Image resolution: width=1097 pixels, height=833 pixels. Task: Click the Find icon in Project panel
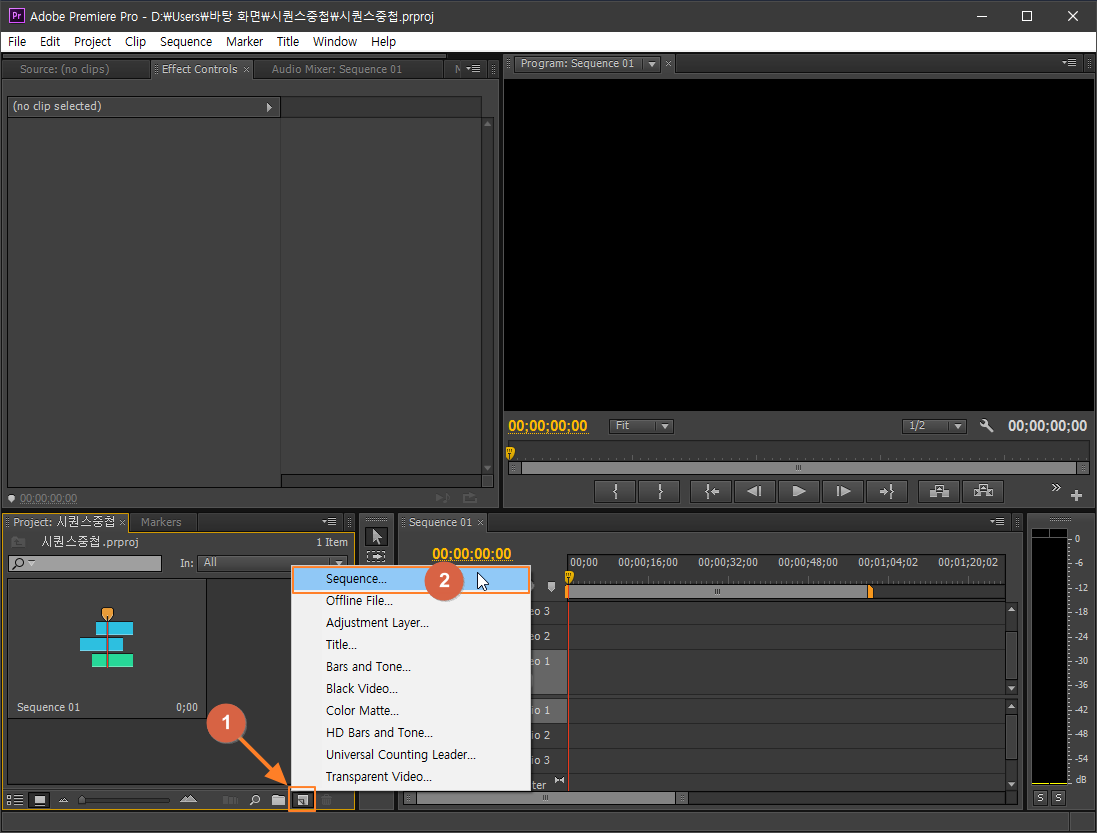pos(255,800)
